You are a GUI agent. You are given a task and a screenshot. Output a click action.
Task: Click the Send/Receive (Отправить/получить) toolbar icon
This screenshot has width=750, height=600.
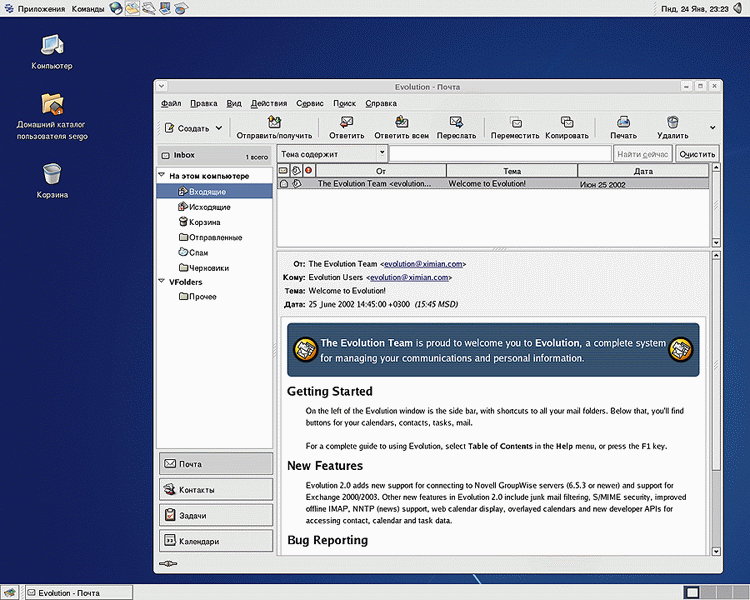pyautogui.click(x=273, y=122)
